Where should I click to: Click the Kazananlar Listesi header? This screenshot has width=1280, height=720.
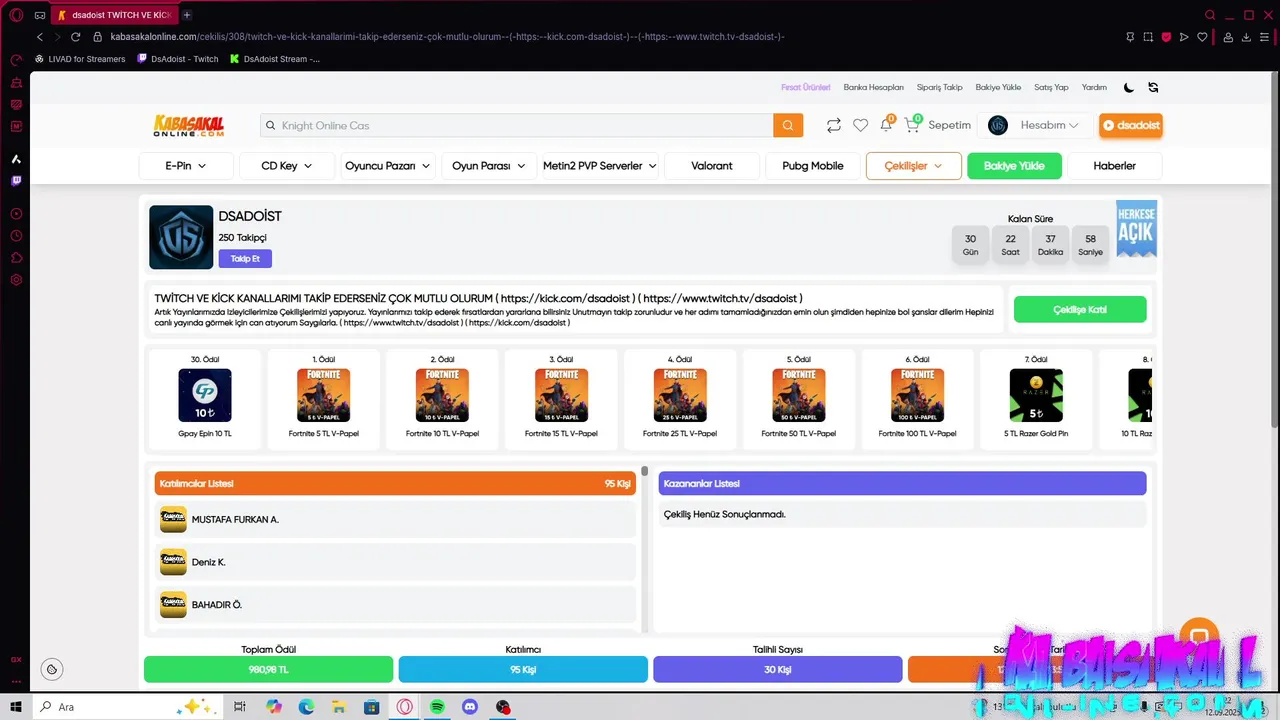[902, 483]
